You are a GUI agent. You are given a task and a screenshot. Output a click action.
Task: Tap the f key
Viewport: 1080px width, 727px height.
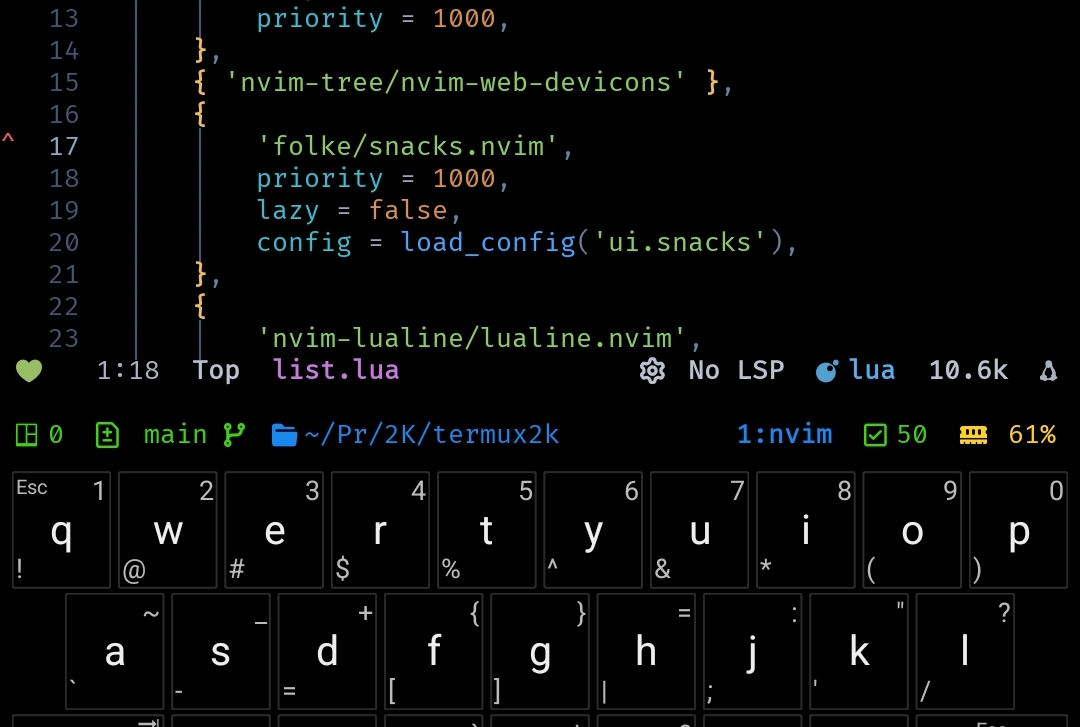(433, 651)
